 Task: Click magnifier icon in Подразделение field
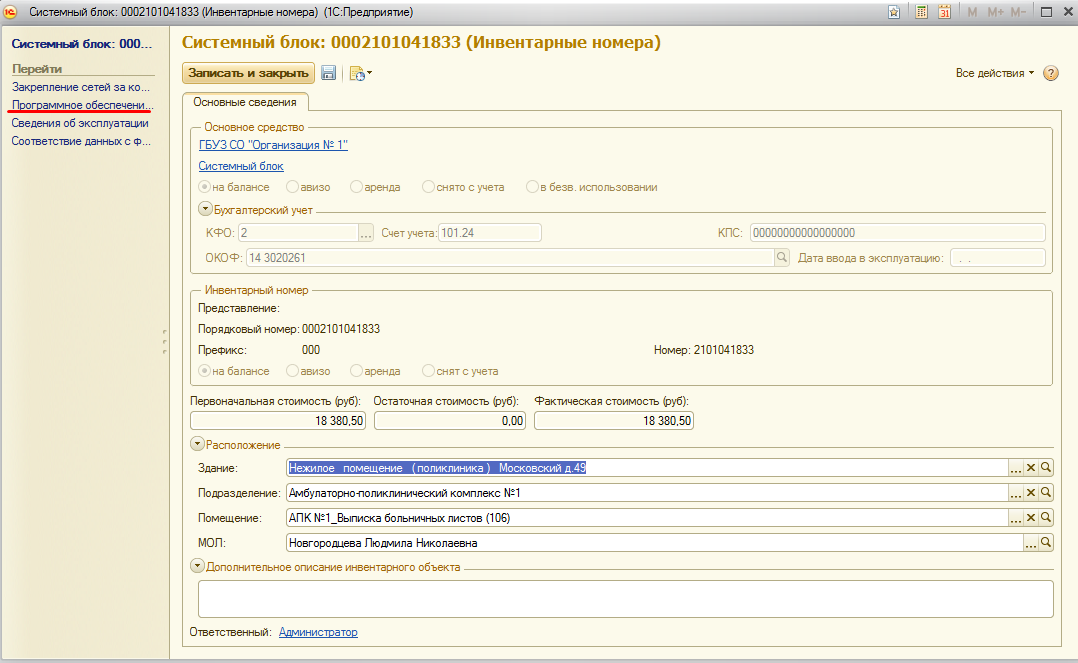[1046, 493]
